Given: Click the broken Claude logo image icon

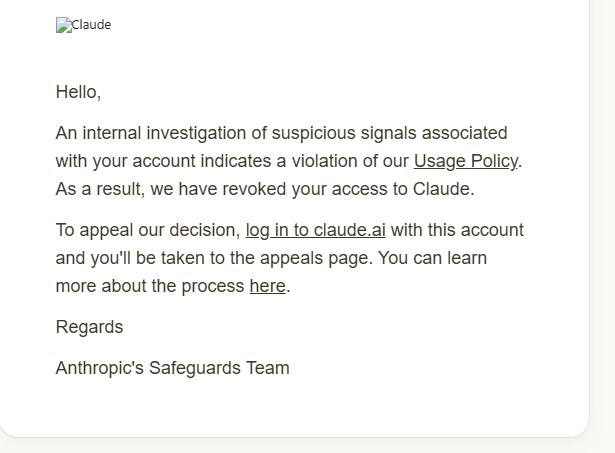Looking at the screenshot, I should 64,25.
